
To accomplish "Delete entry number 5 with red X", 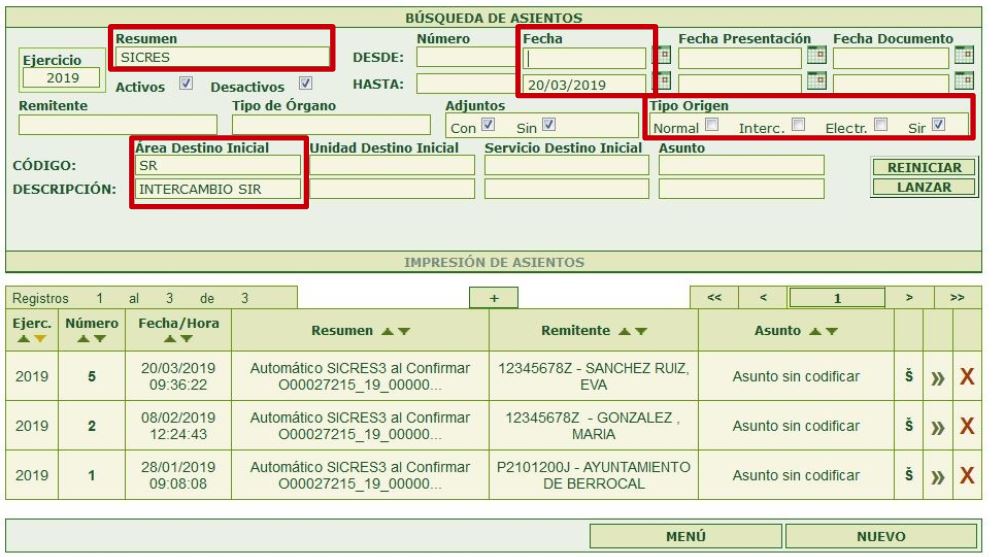I will coord(967,377).
